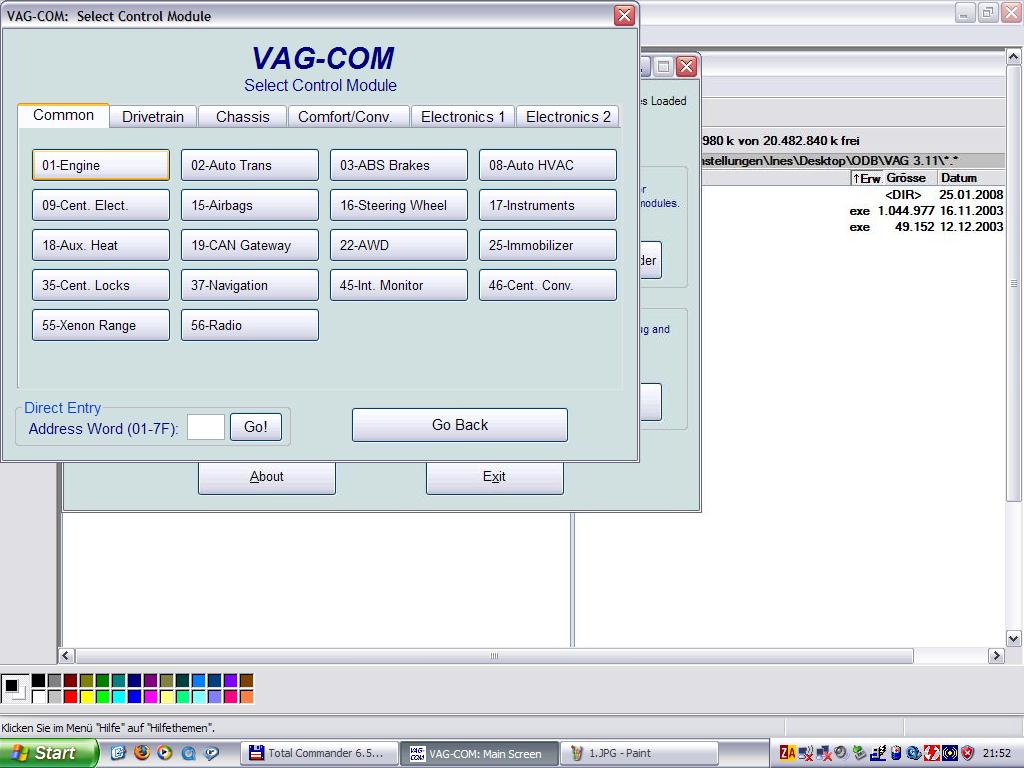
Task: Open the 01-Engine control module
Action: [x=101, y=165]
